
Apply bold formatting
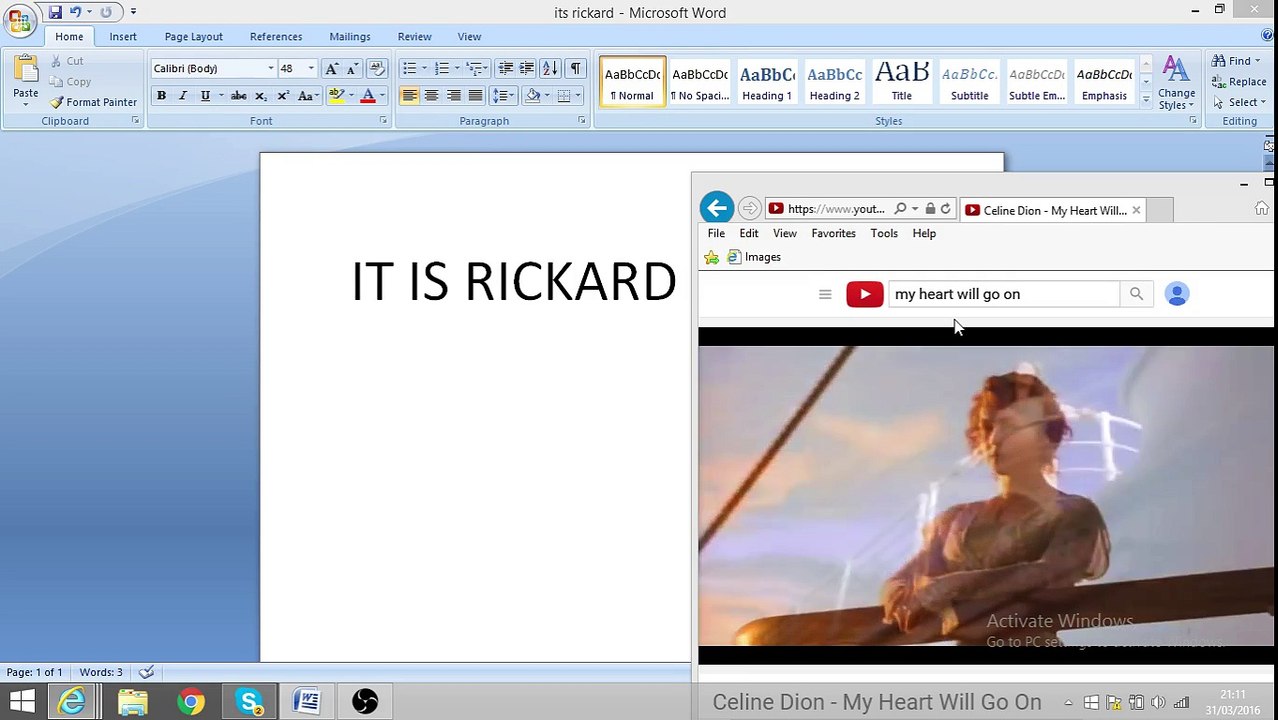[x=161, y=96]
